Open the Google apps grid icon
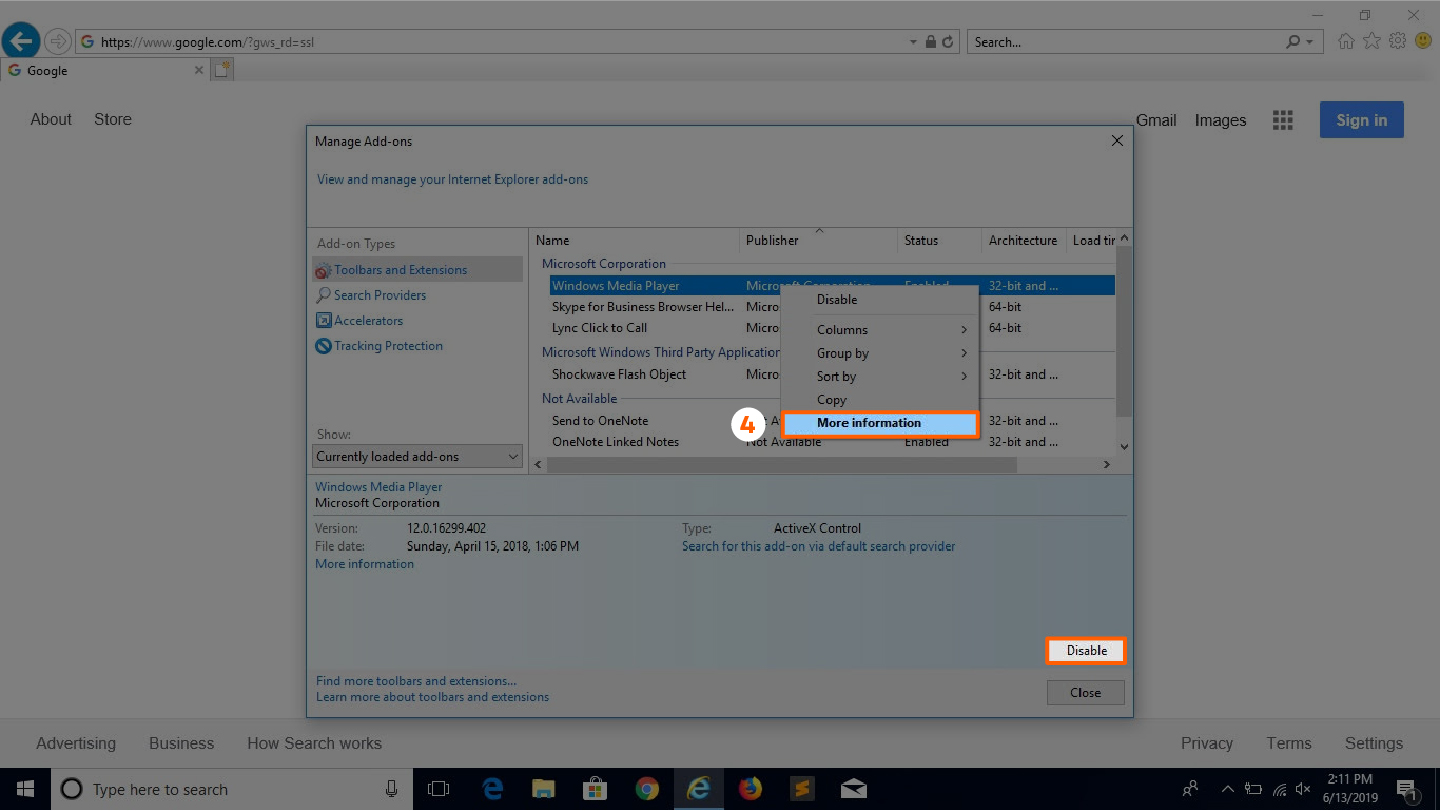Image resolution: width=1440 pixels, height=811 pixels. (x=1283, y=120)
